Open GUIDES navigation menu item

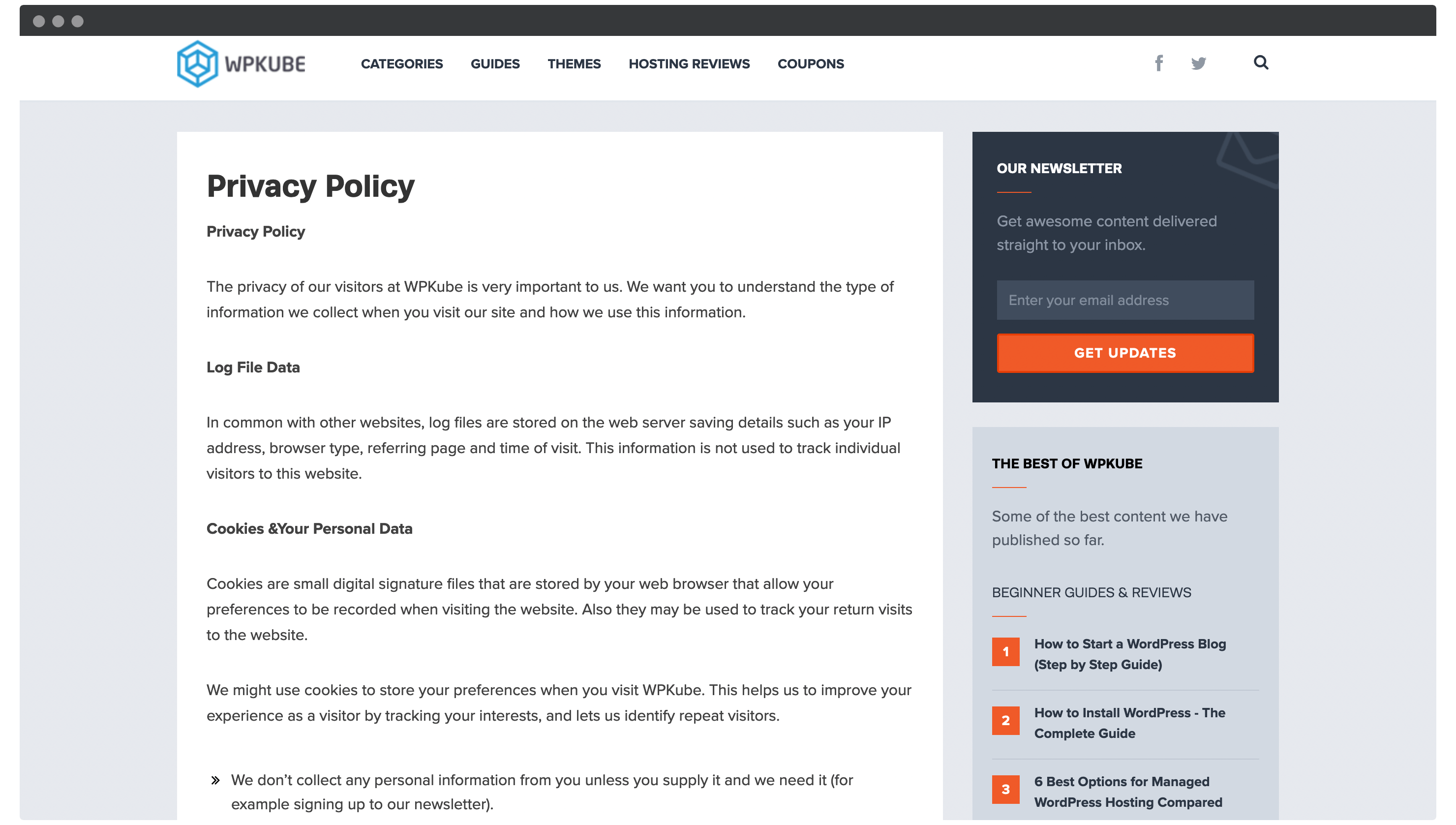pos(495,64)
